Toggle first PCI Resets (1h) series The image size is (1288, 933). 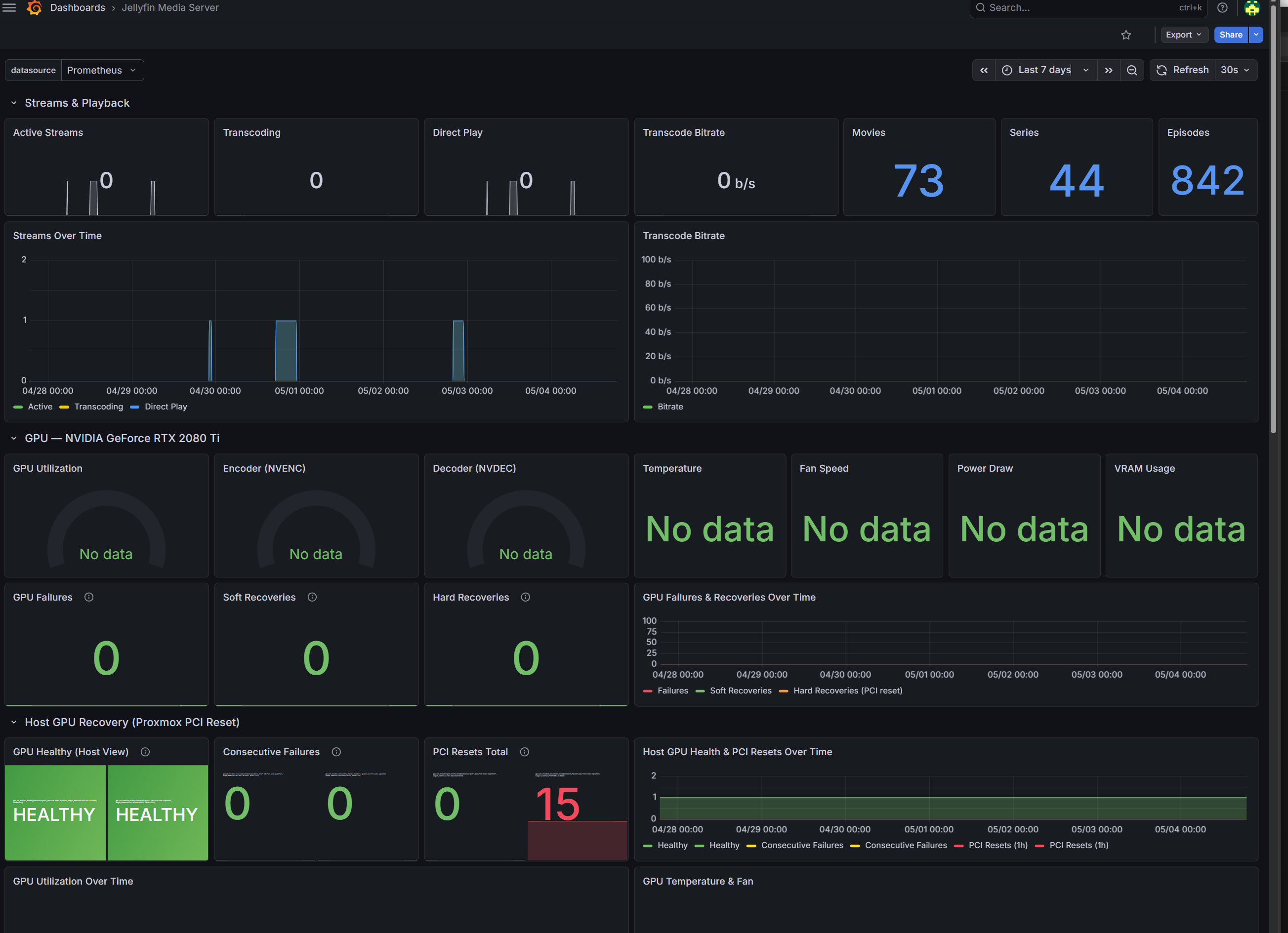[x=998, y=845]
